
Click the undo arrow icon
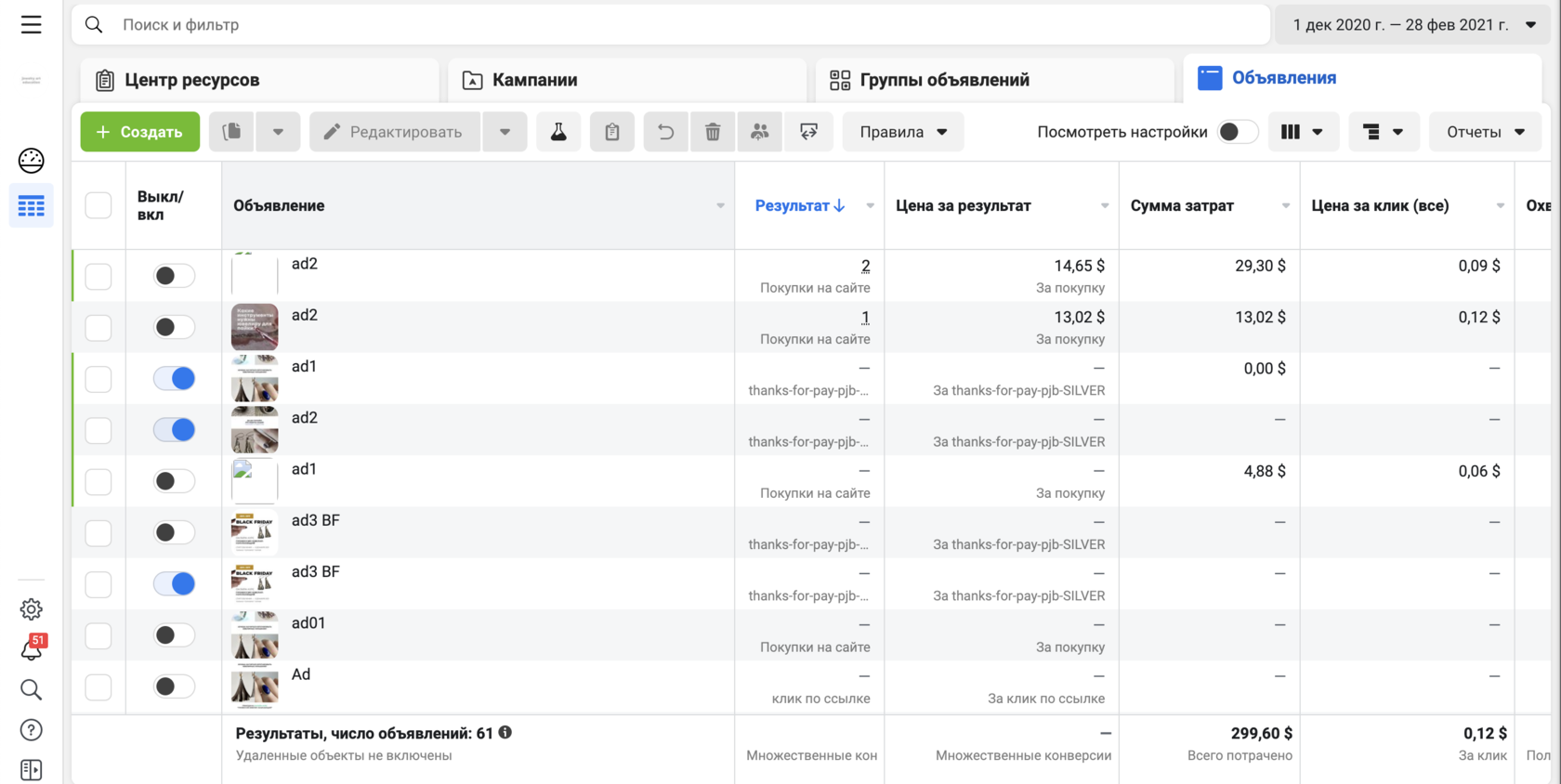[x=665, y=132]
